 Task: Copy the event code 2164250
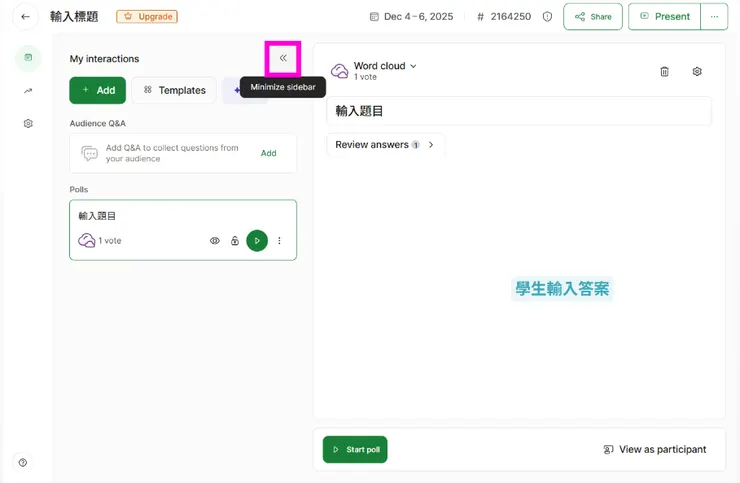[504, 17]
